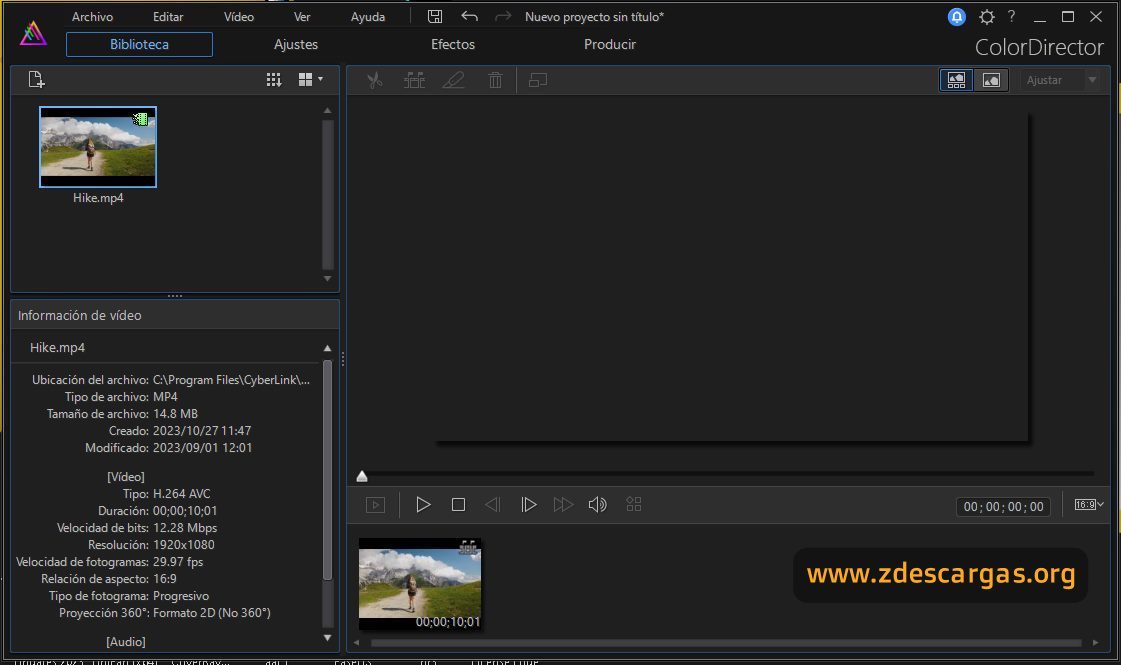
Task: Enable preview with storyboard view mode
Action: tap(956, 80)
